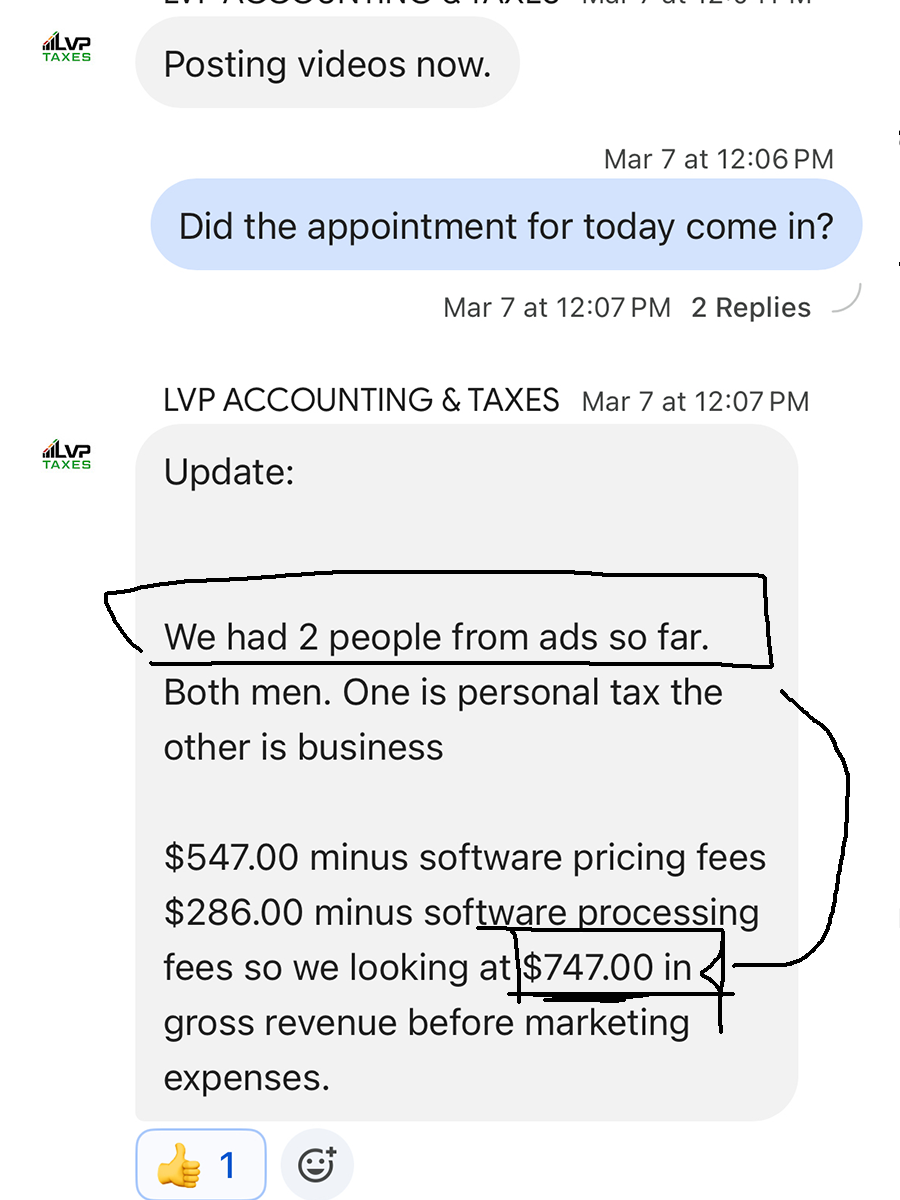Click the "other is business" line
The height and width of the screenshot is (1200, 900).
coord(303,748)
